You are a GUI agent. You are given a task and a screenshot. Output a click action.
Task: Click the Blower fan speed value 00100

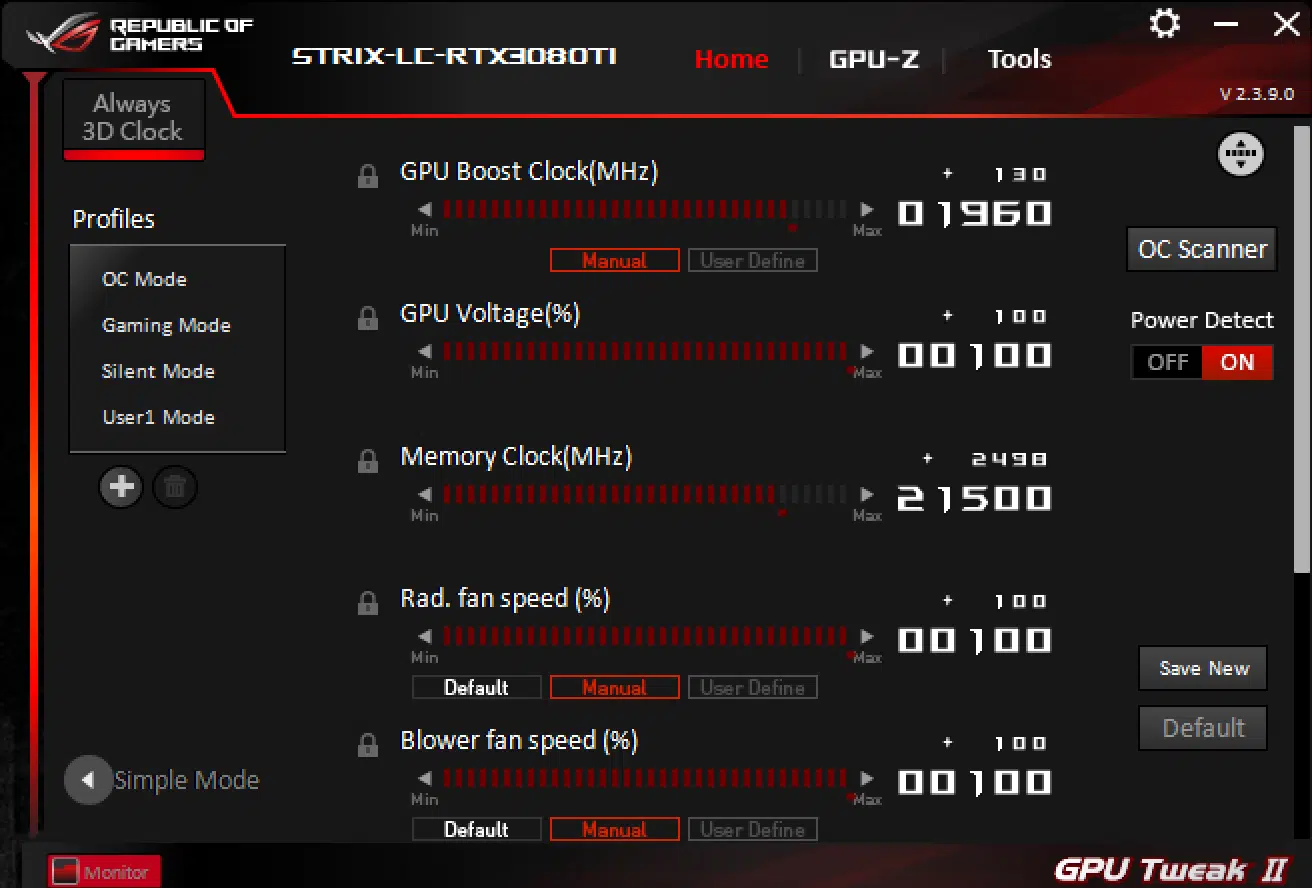tap(974, 782)
